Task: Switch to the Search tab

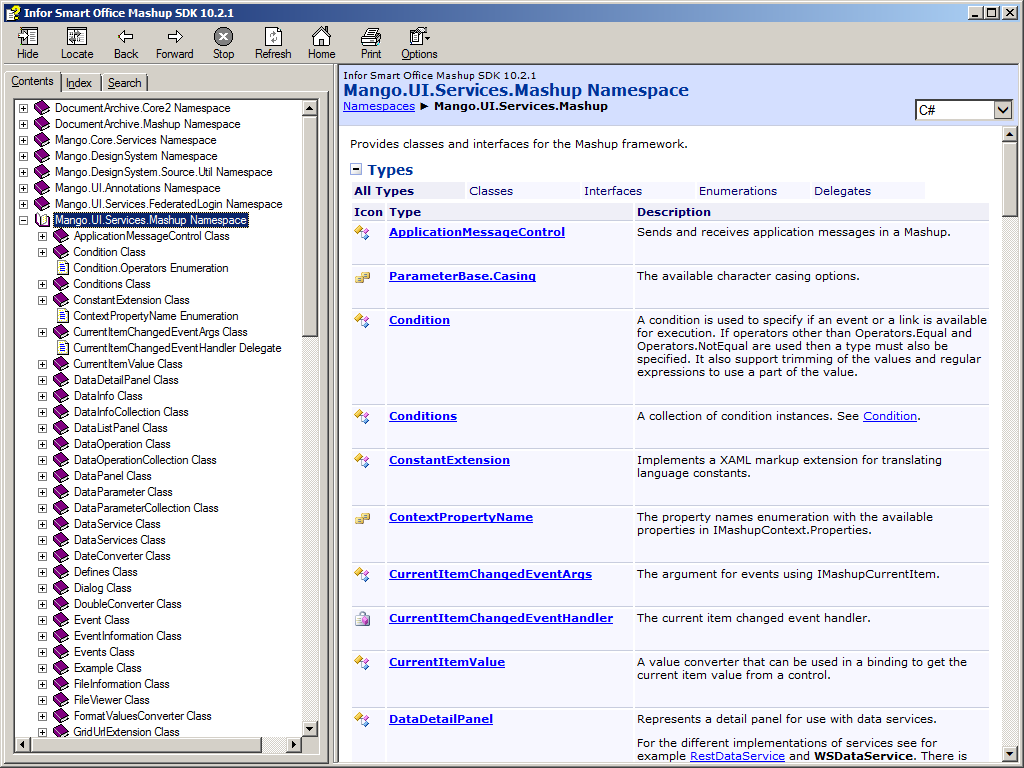Action: 125,83
